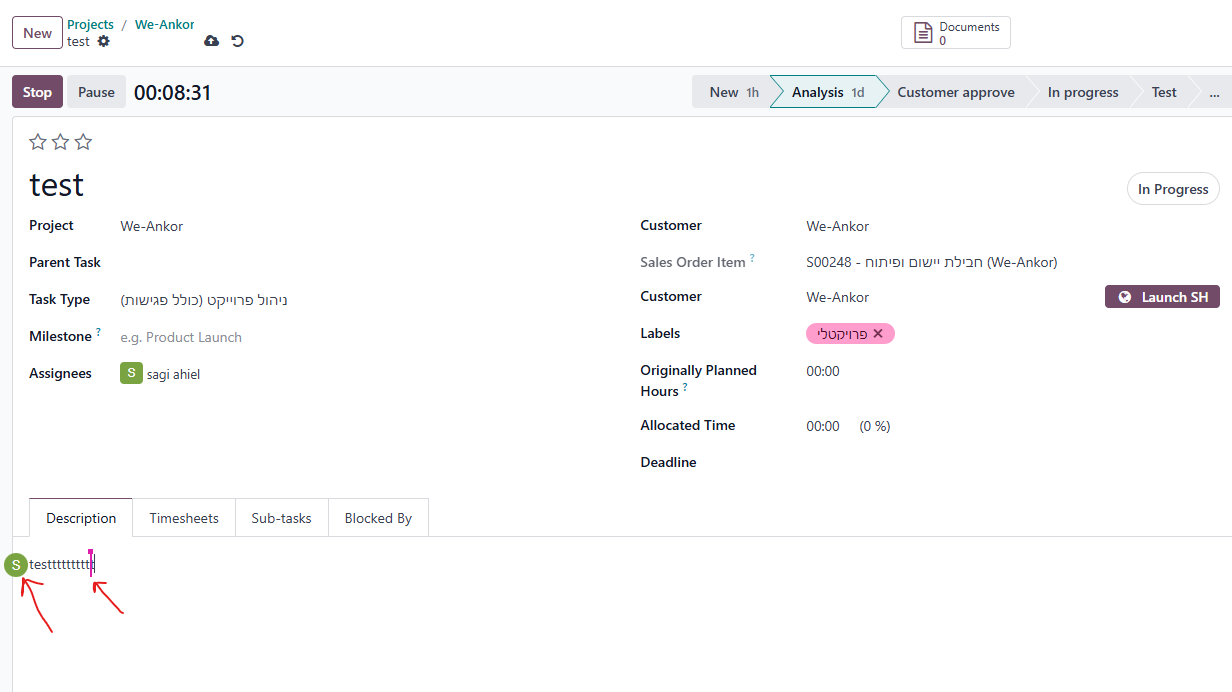Screen dimensions: 1232x692
Task: Stop the running timer
Action: (x=37, y=92)
